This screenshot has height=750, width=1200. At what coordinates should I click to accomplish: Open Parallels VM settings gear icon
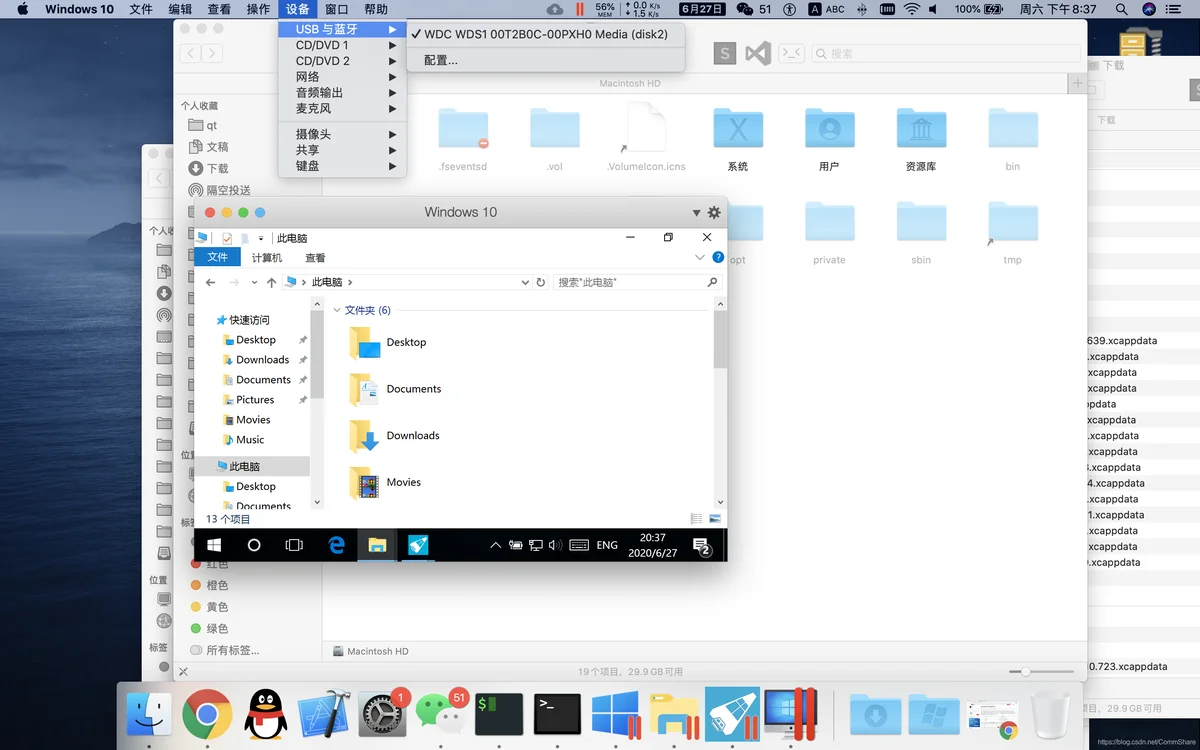pos(714,212)
